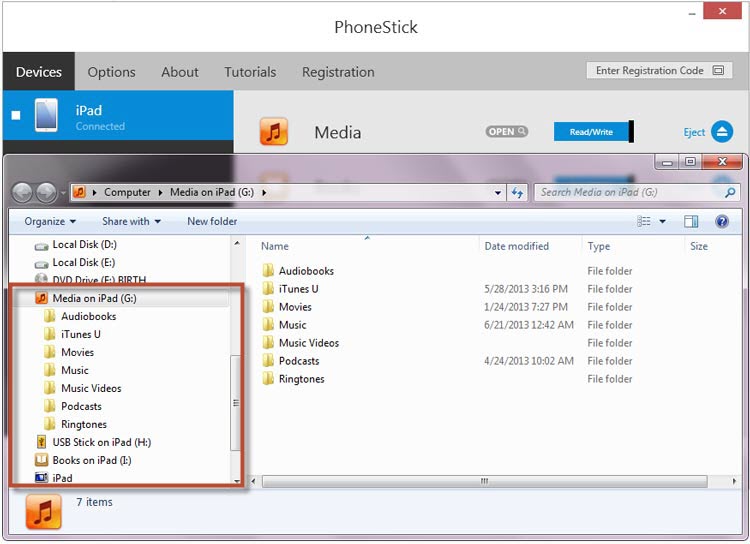750x544 pixels.
Task: Open the About tab
Action: [x=180, y=72]
